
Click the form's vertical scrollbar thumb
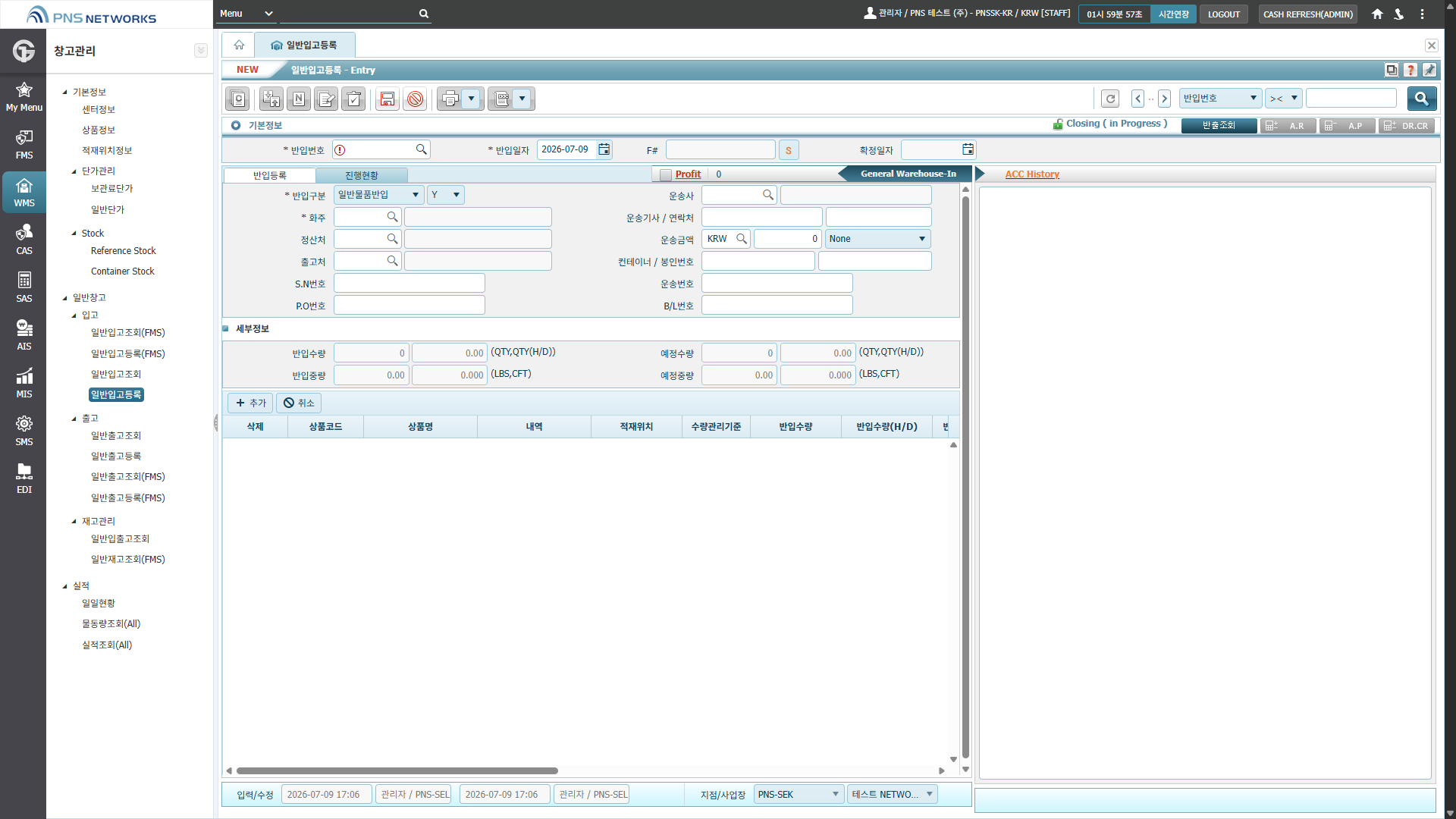point(965,478)
